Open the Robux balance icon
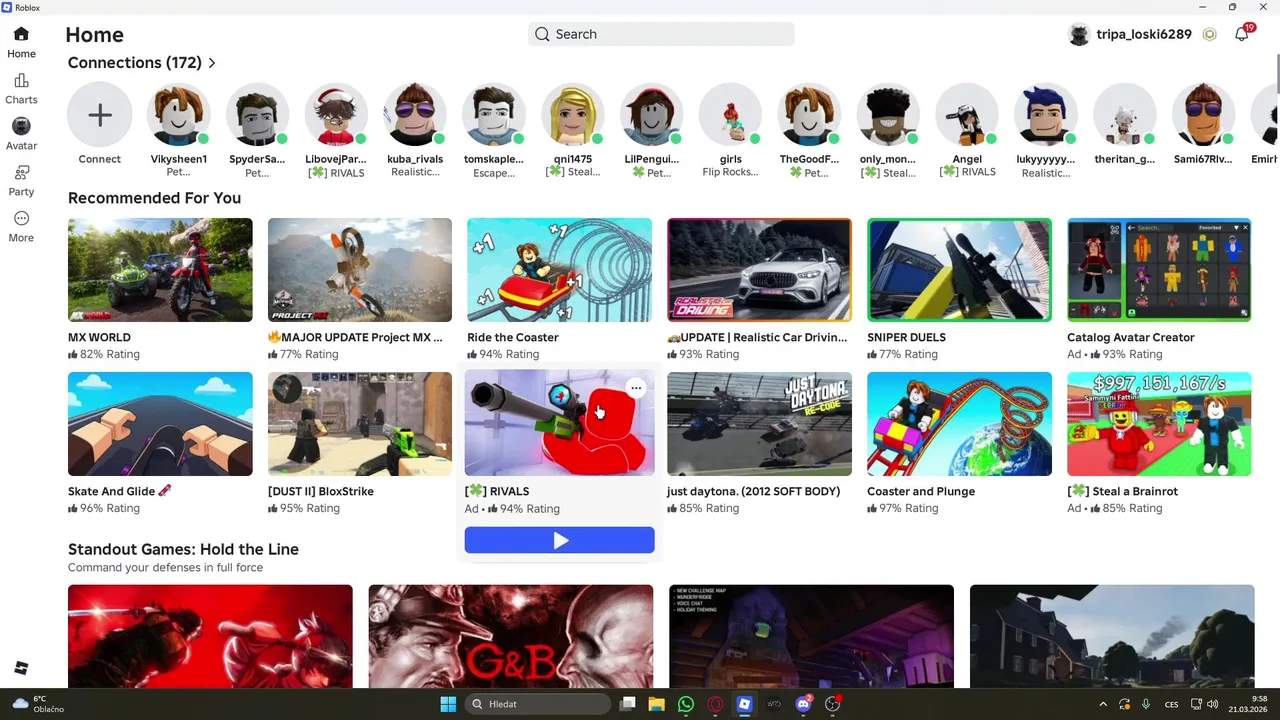 (x=1210, y=34)
